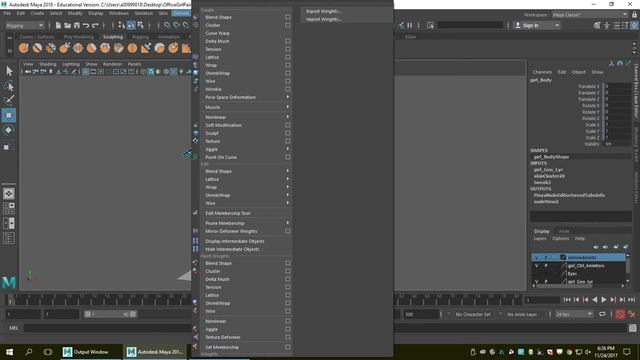Viewport: 640px width, 360px height.
Task: Select the first Sculpt tool on the shelf
Action: (x=24, y=48)
